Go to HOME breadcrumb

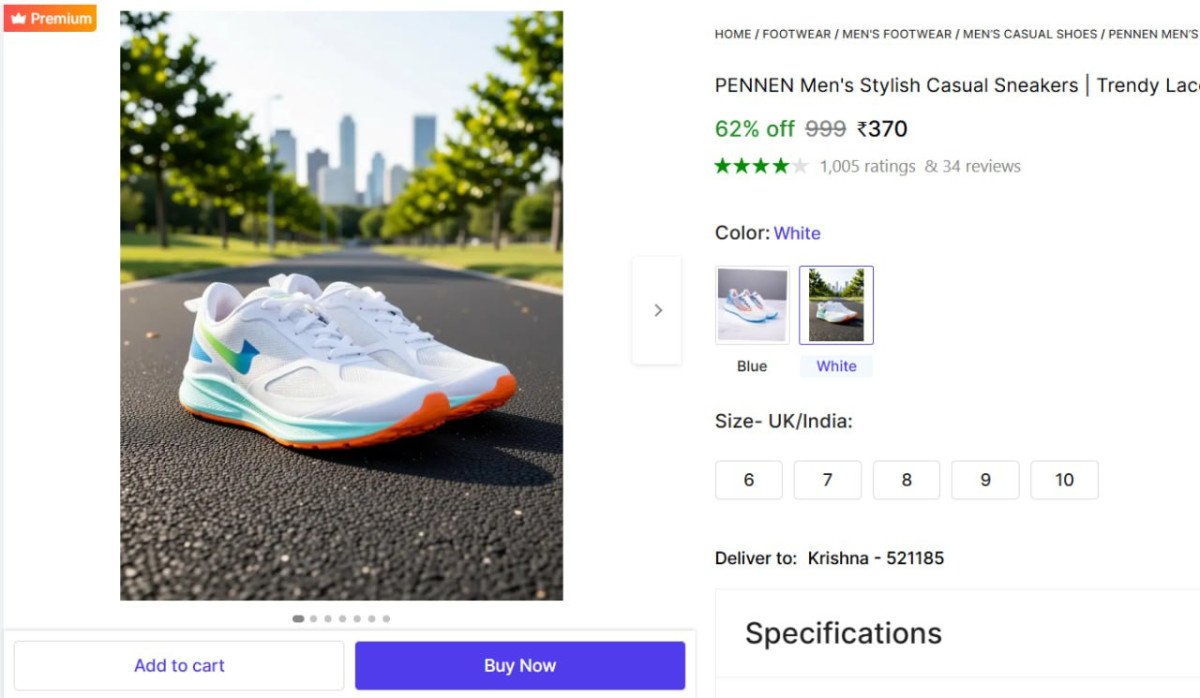pos(733,34)
